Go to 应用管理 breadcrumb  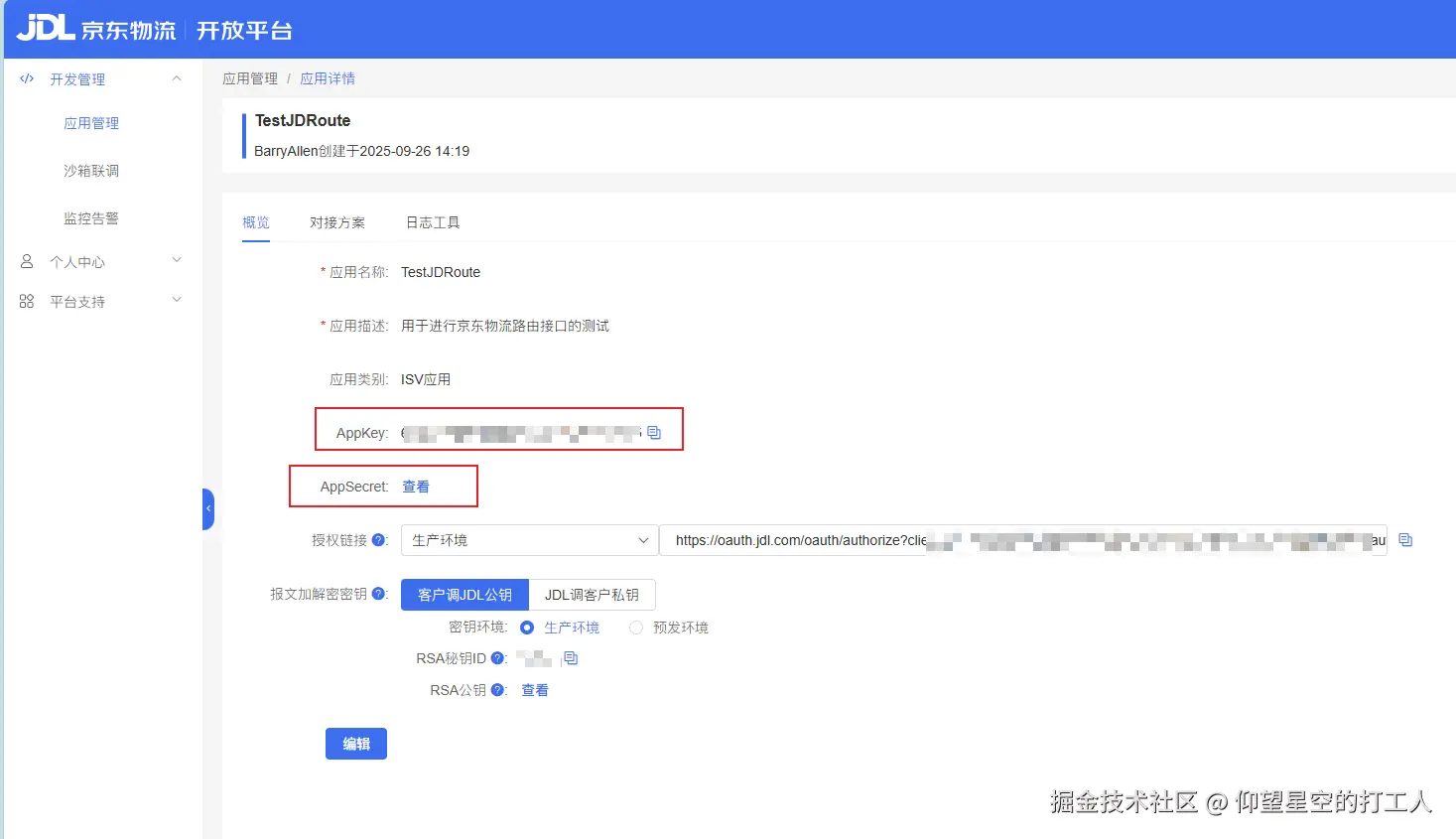point(250,78)
